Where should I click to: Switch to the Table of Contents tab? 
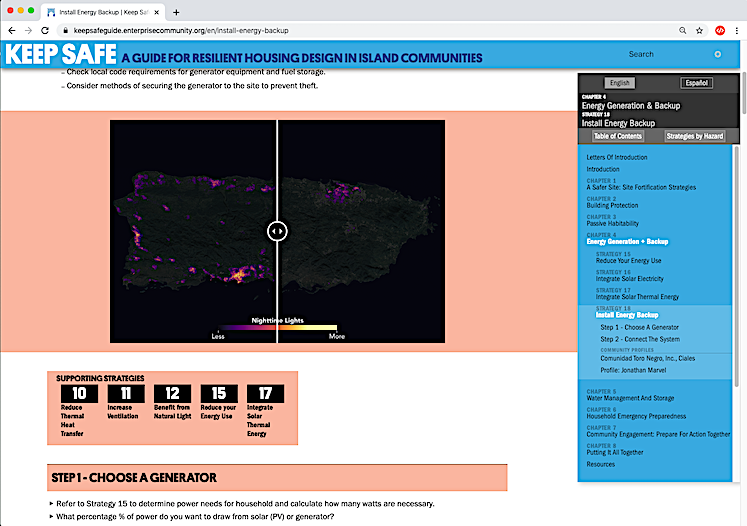click(617, 136)
